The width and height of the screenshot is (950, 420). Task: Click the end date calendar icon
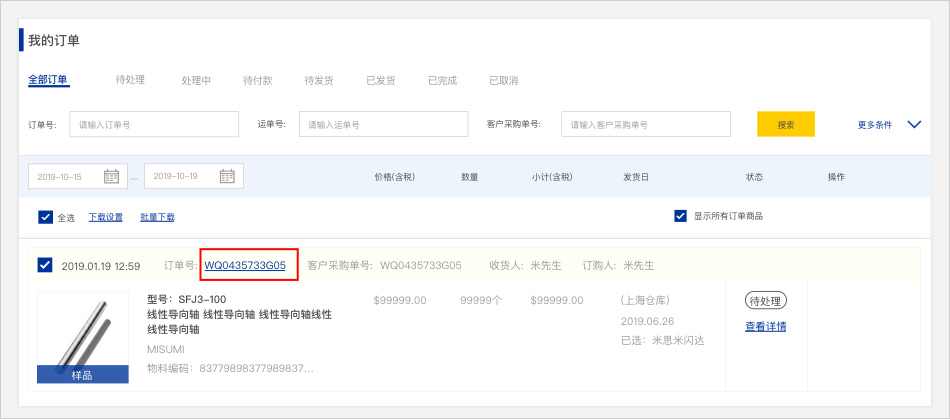(227, 177)
